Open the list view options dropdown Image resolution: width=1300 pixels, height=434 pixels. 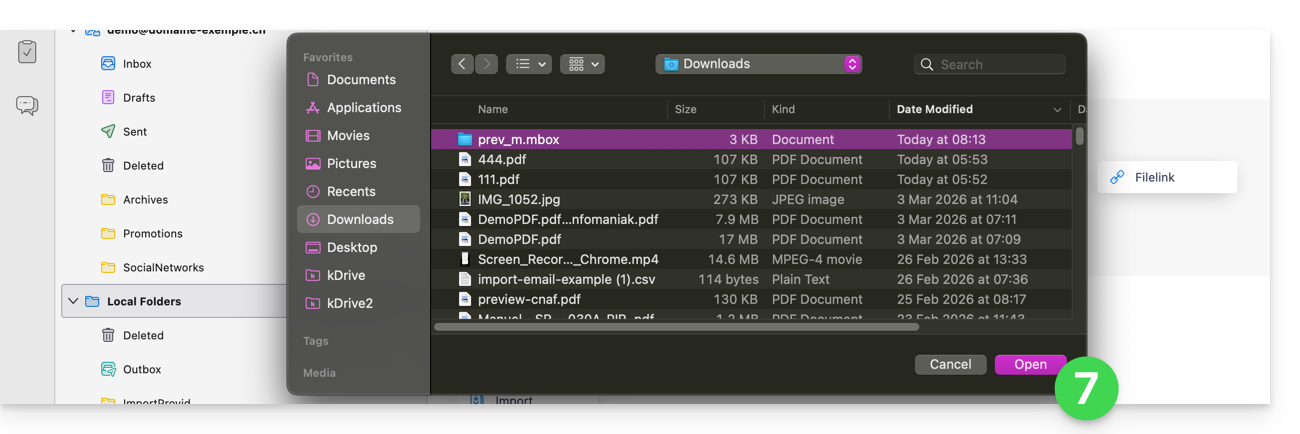tap(529, 64)
